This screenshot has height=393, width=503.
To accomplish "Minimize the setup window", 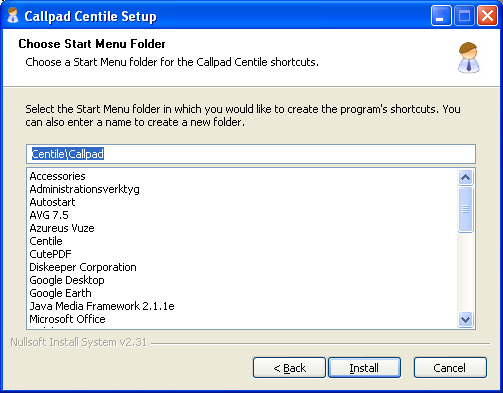I will coord(441,15).
